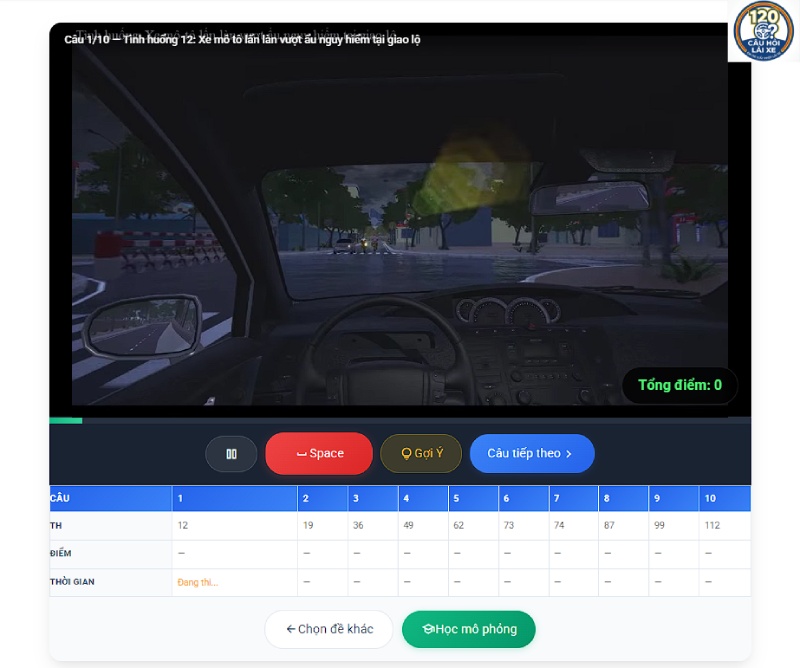This screenshot has height=668, width=800.
Task: Click the ĐIỂM row label
Action: coord(60,553)
